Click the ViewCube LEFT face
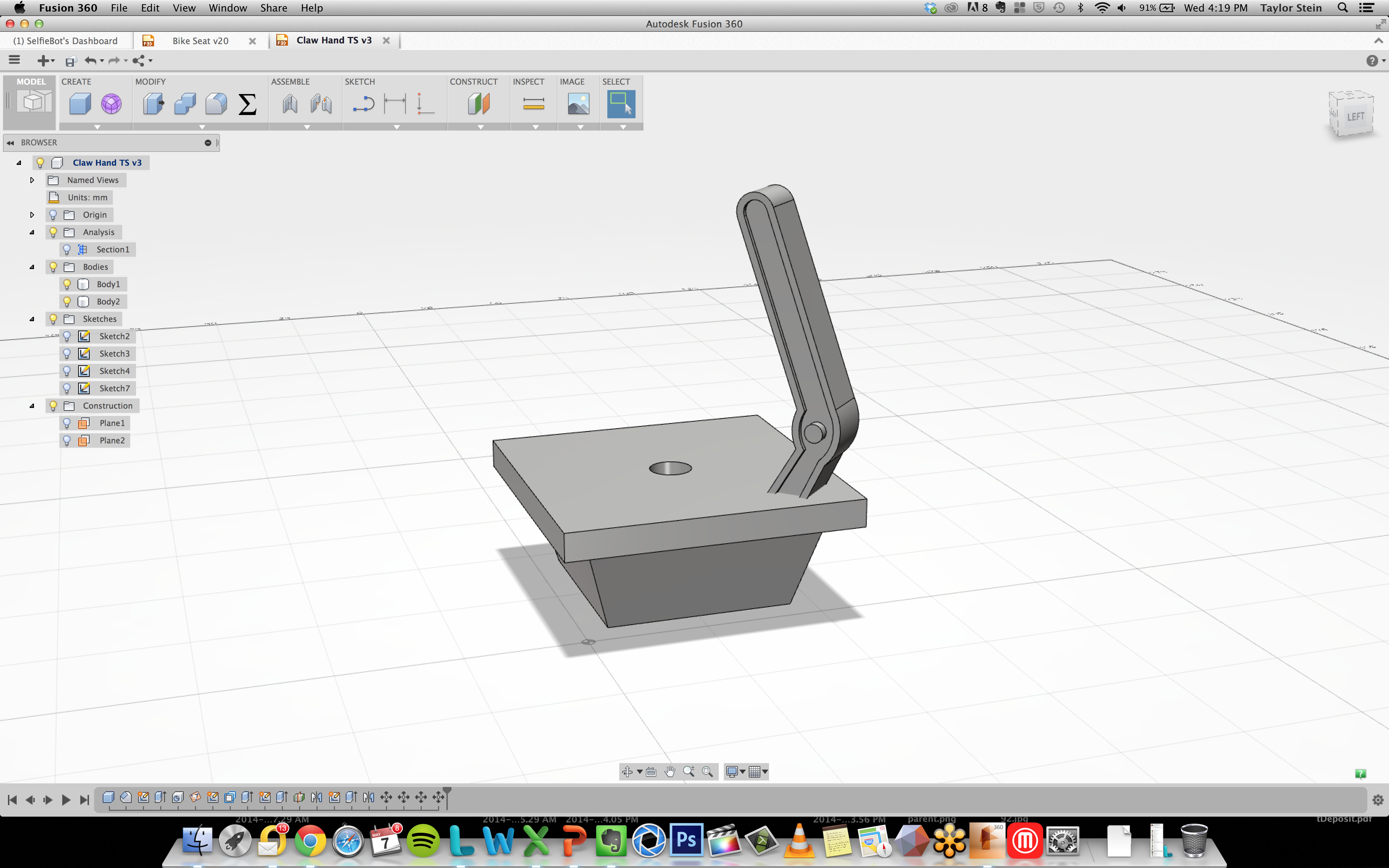 (x=1355, y=116)
